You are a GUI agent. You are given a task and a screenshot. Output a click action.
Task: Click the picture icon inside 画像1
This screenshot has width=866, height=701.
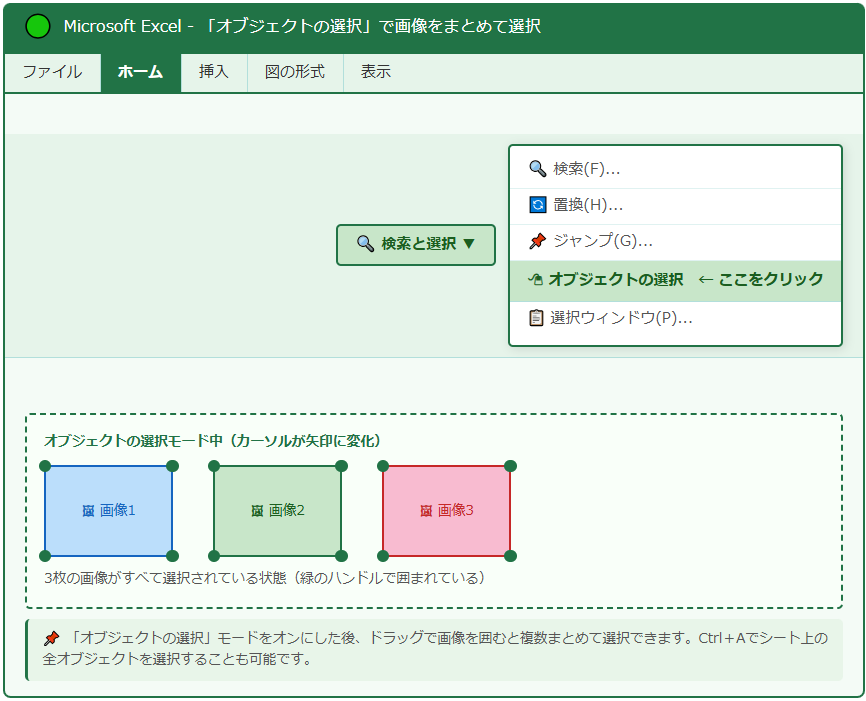tap(88, 511)
